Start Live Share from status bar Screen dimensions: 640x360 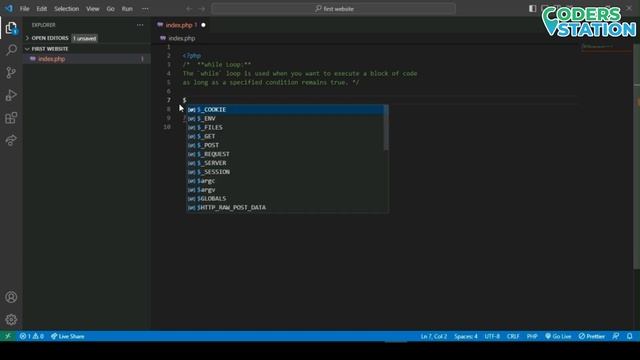tap(68, 336)
